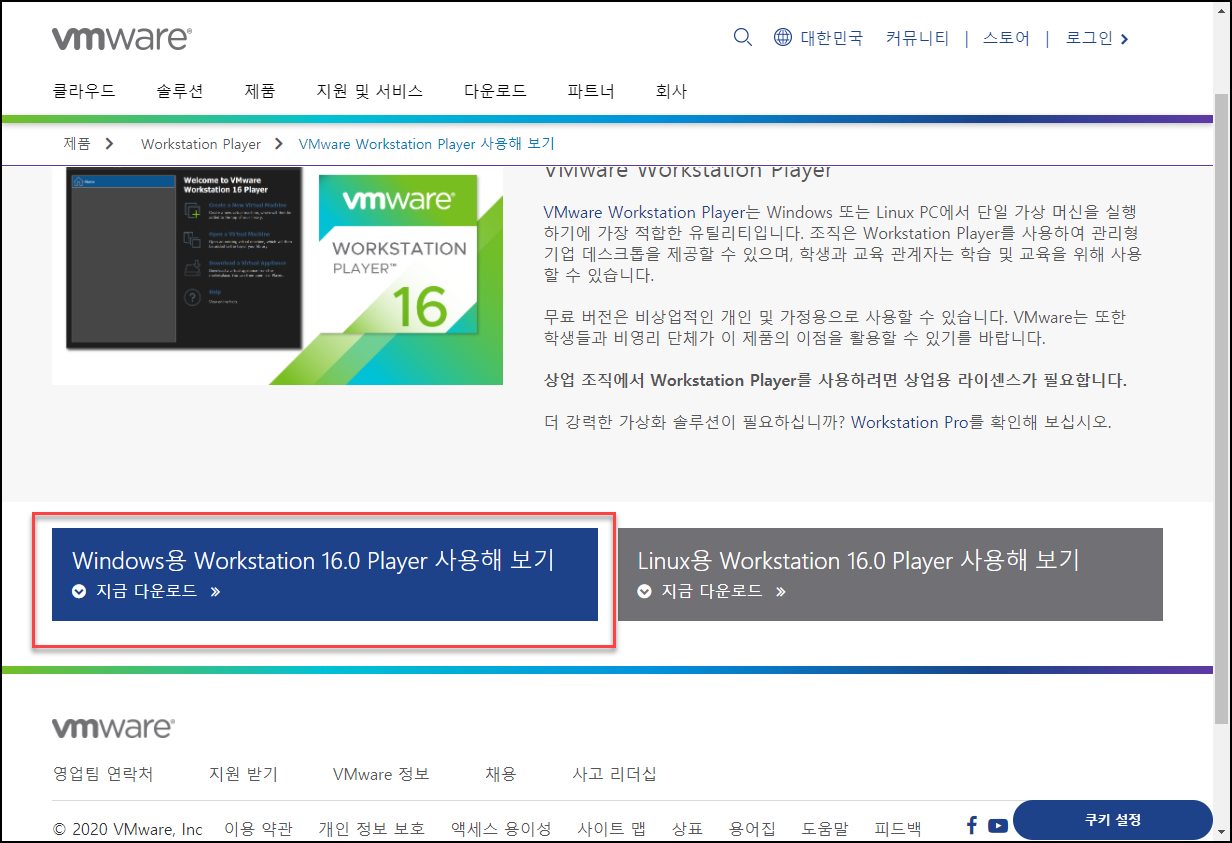The width and height of the screenshot is (1232, 843).
Task: Click the arrow after the 제품 breadcrumb
Action: (109, 144)
